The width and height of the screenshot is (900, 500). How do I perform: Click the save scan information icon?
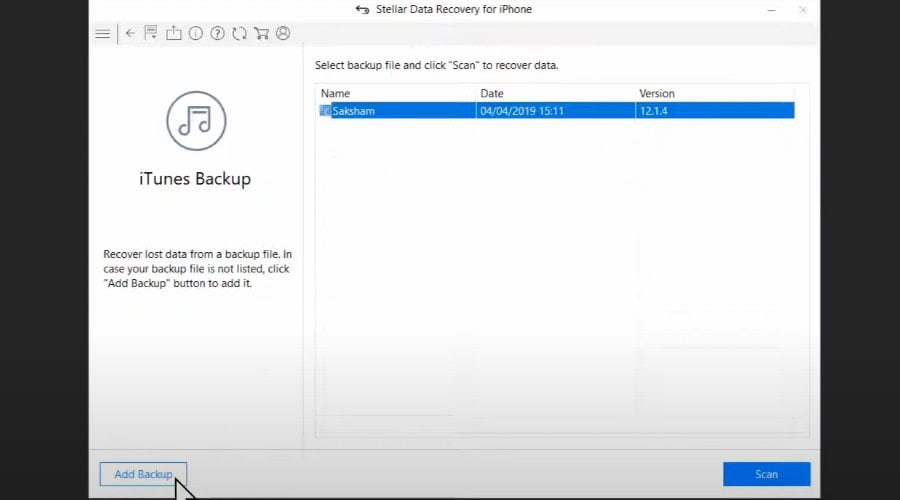151,33
